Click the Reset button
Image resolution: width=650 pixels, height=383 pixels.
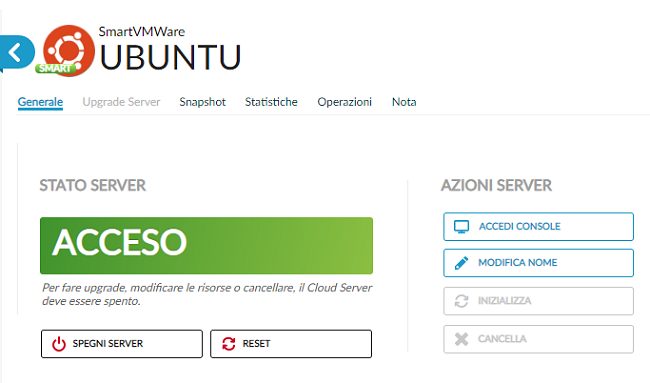pos(291,344)
